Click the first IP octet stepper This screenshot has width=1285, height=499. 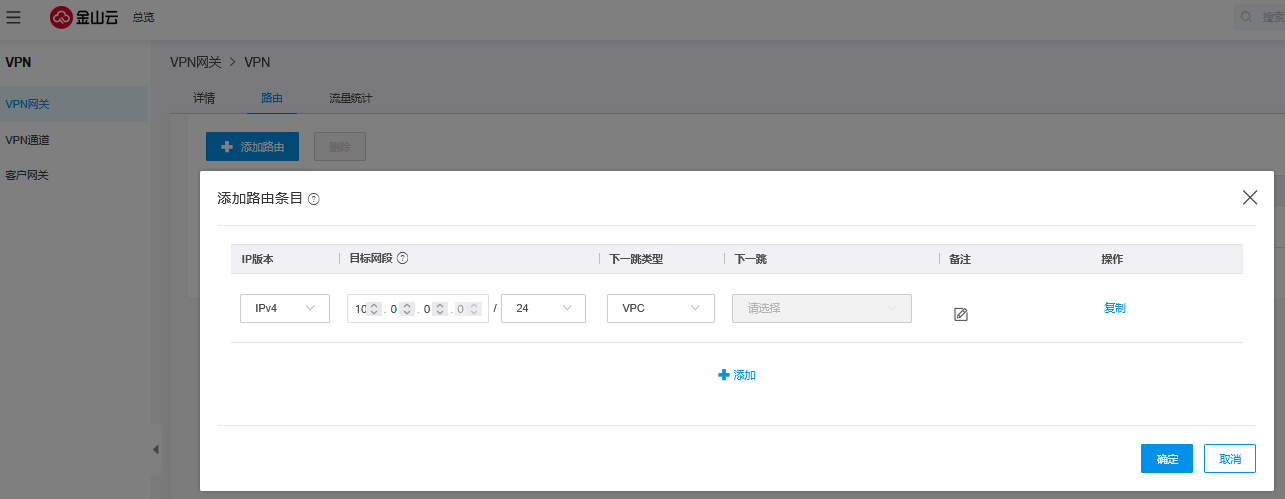[x=374, y=309]
